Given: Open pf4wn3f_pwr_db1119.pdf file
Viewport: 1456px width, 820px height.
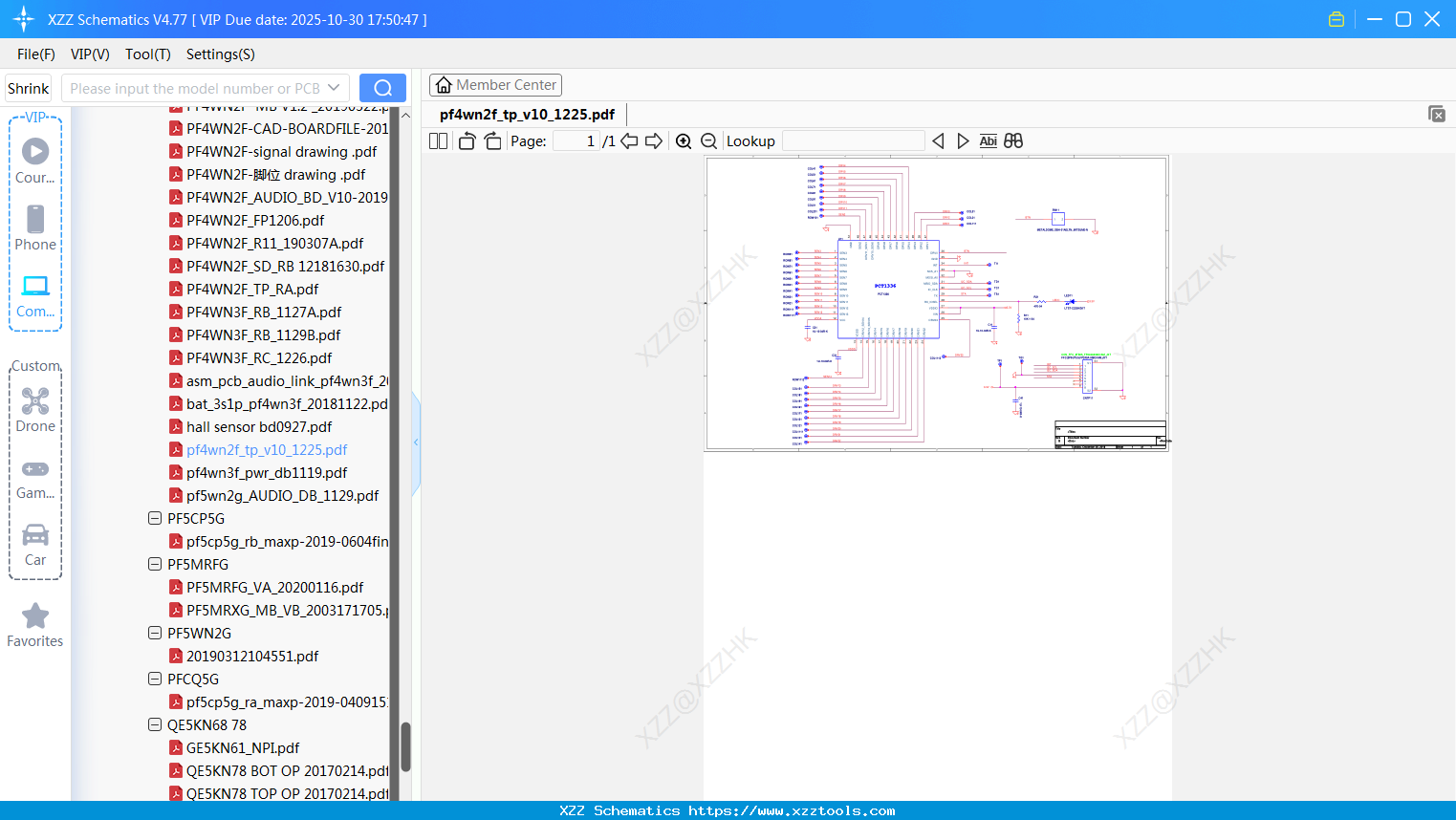Looking at the screenshot, I should pyautogui.click(x=267, y=472).
